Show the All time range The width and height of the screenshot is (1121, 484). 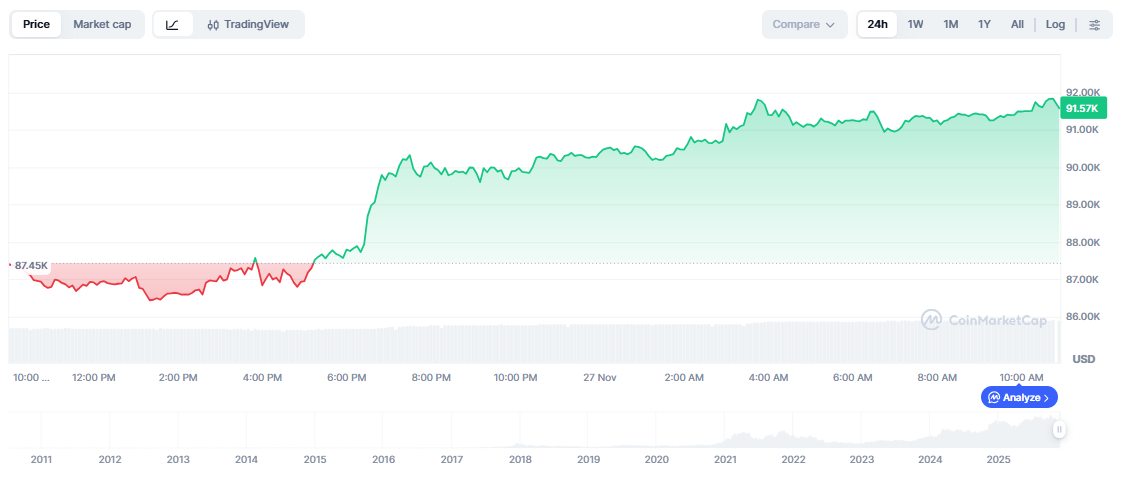click(x=1017, y=24)
